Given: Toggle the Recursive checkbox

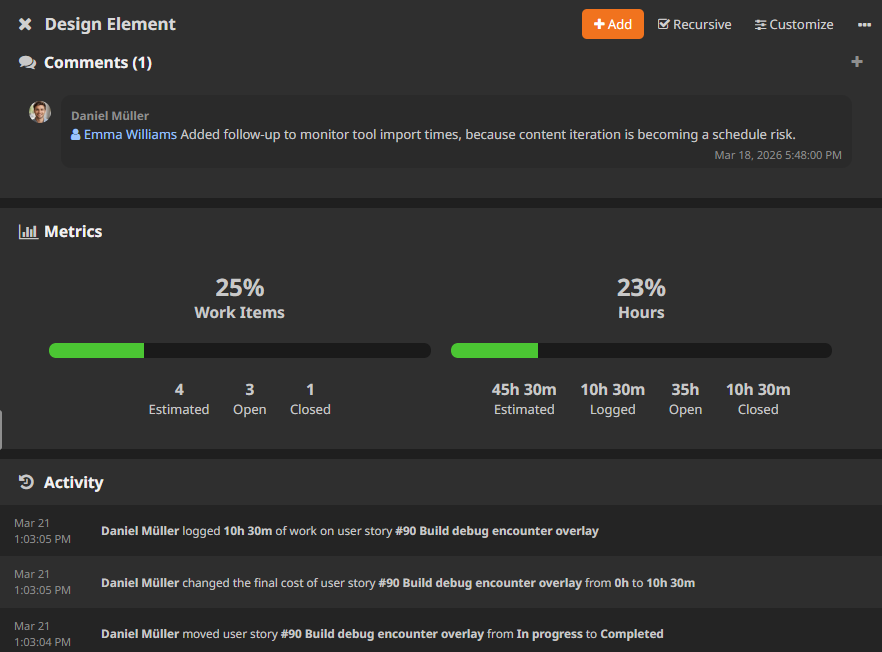Looking at the screenshot, I should pyautogui.click(x=694, y=24).
